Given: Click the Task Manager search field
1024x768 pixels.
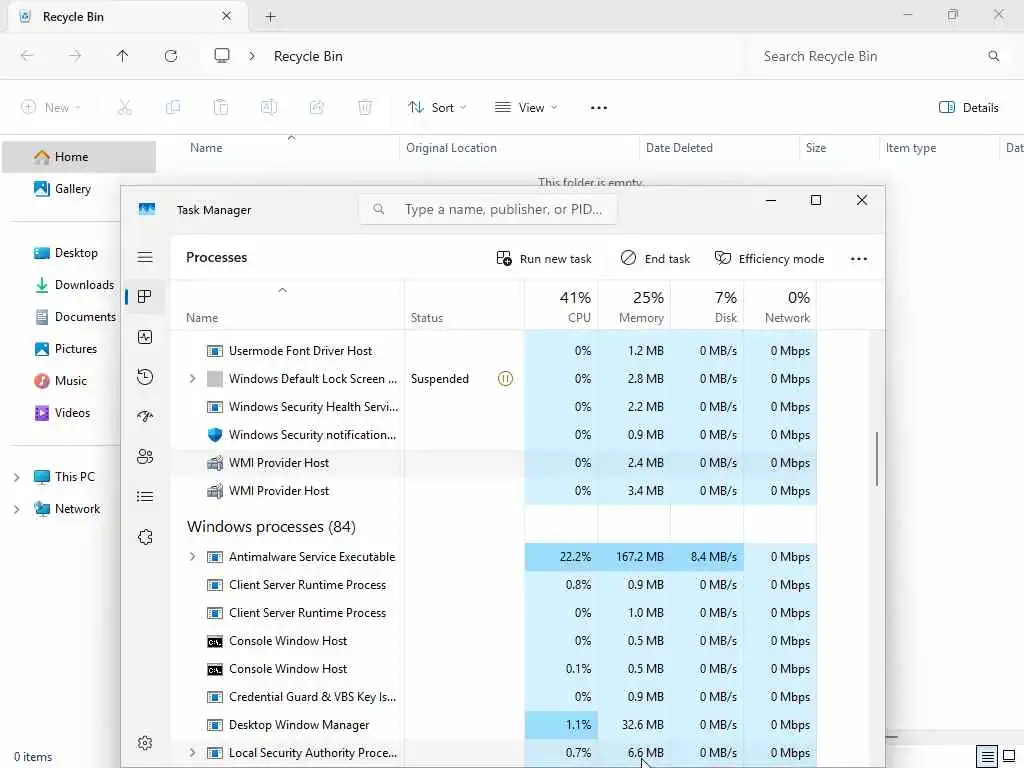Looking at the screenshot, I should (488, 210).
